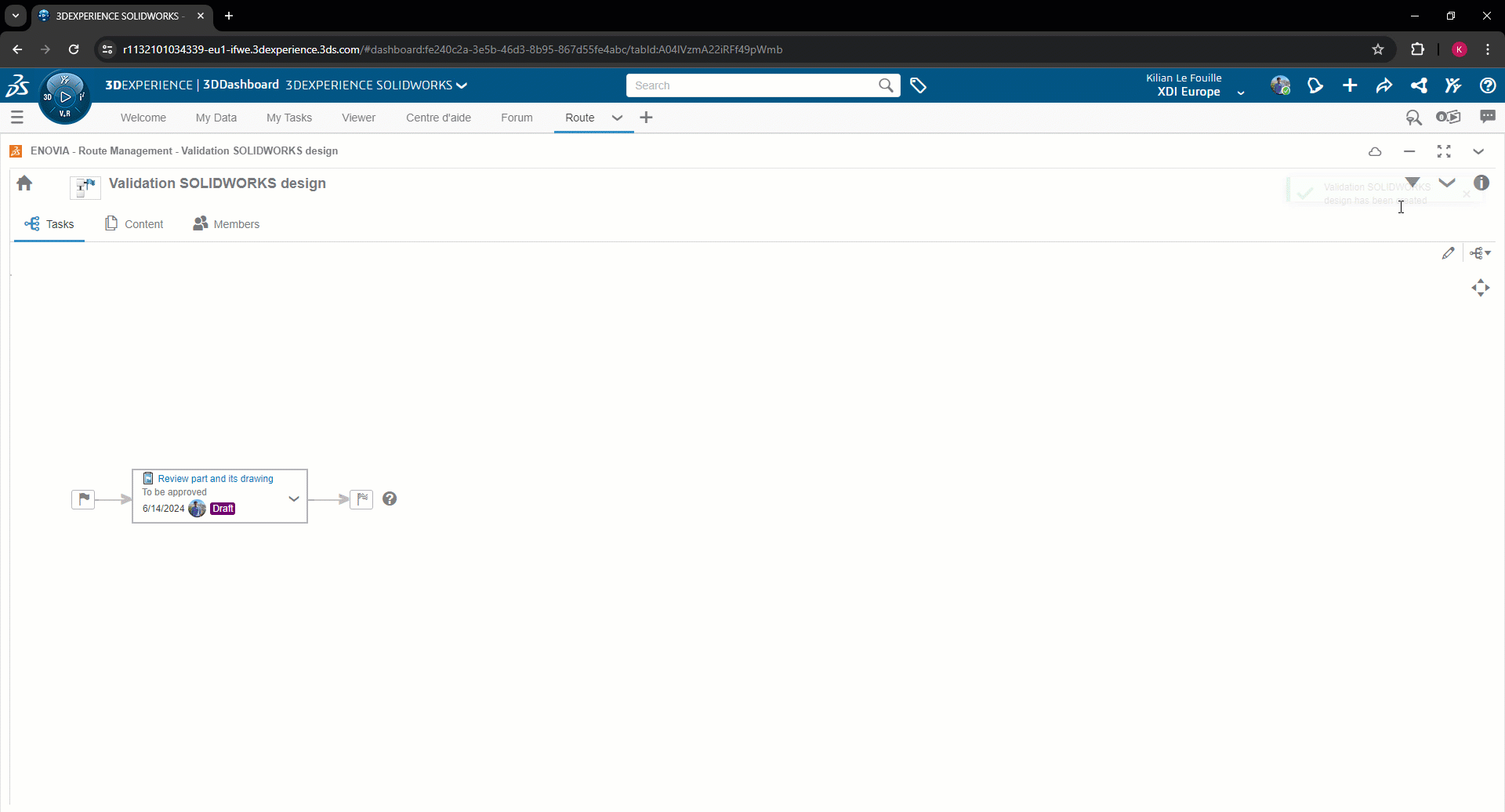Expand the XDI Europe user dropdown
This screenshot has height=812, width=1505.
click(x=1241, y=92)
